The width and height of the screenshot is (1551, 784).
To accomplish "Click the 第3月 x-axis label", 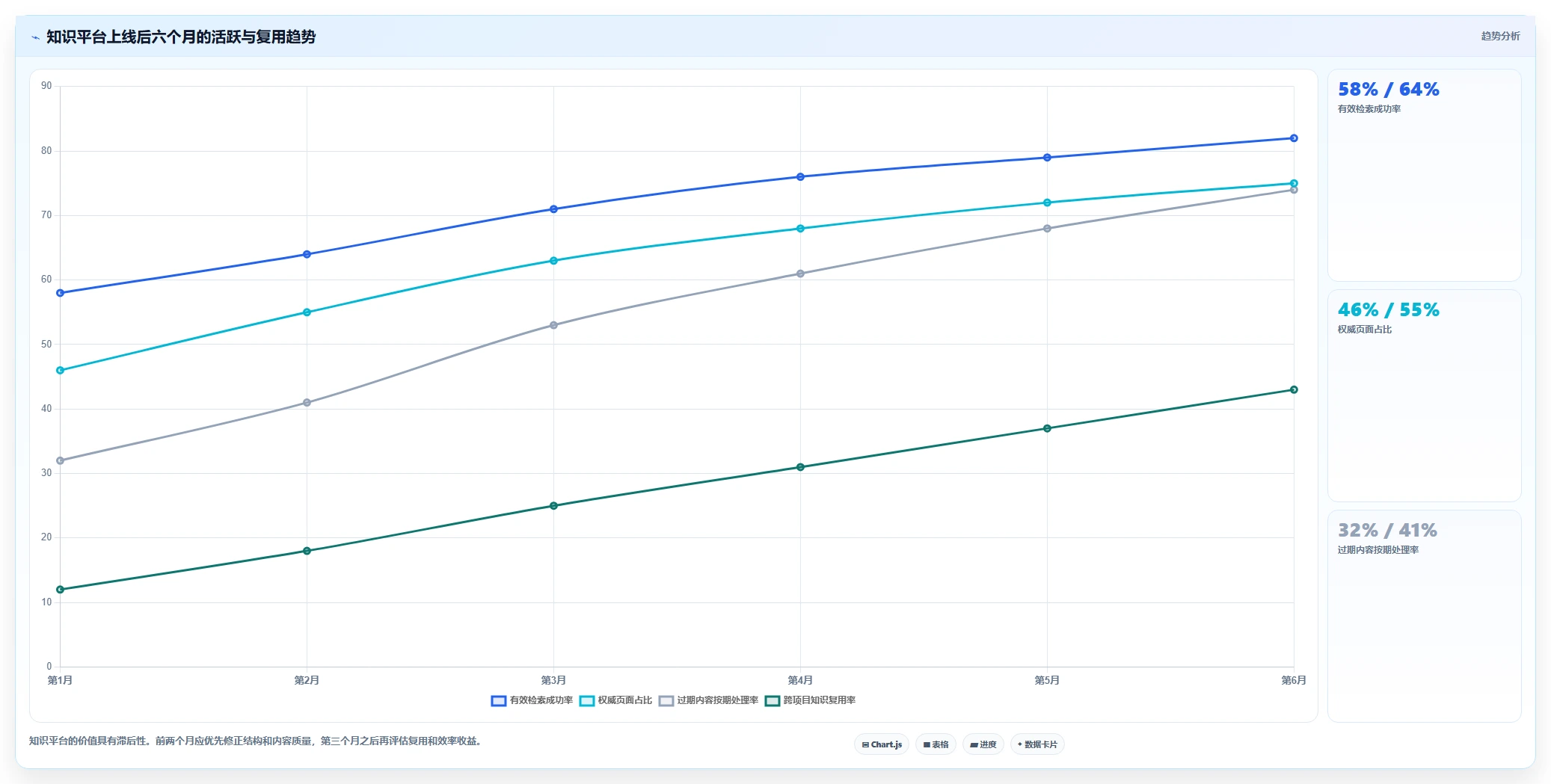I will pos(553,680).
